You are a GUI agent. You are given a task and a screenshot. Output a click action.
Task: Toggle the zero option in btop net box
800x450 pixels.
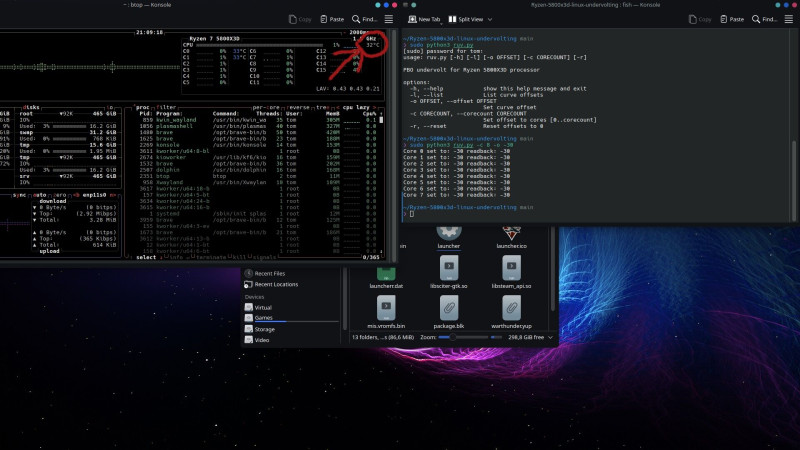click(60, 195)
